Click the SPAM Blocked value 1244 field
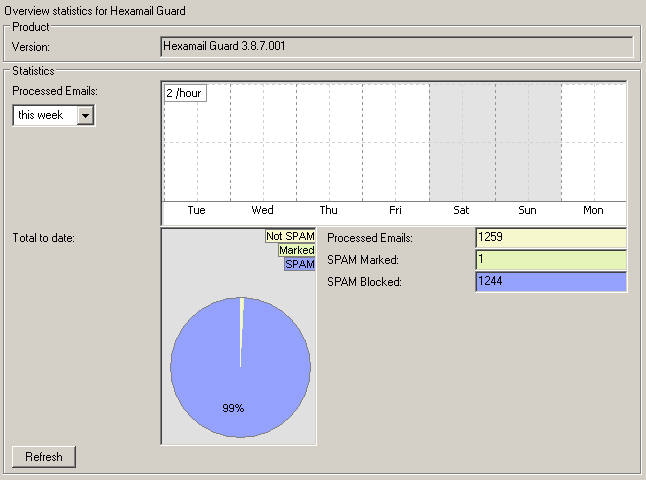 (550, 282)
